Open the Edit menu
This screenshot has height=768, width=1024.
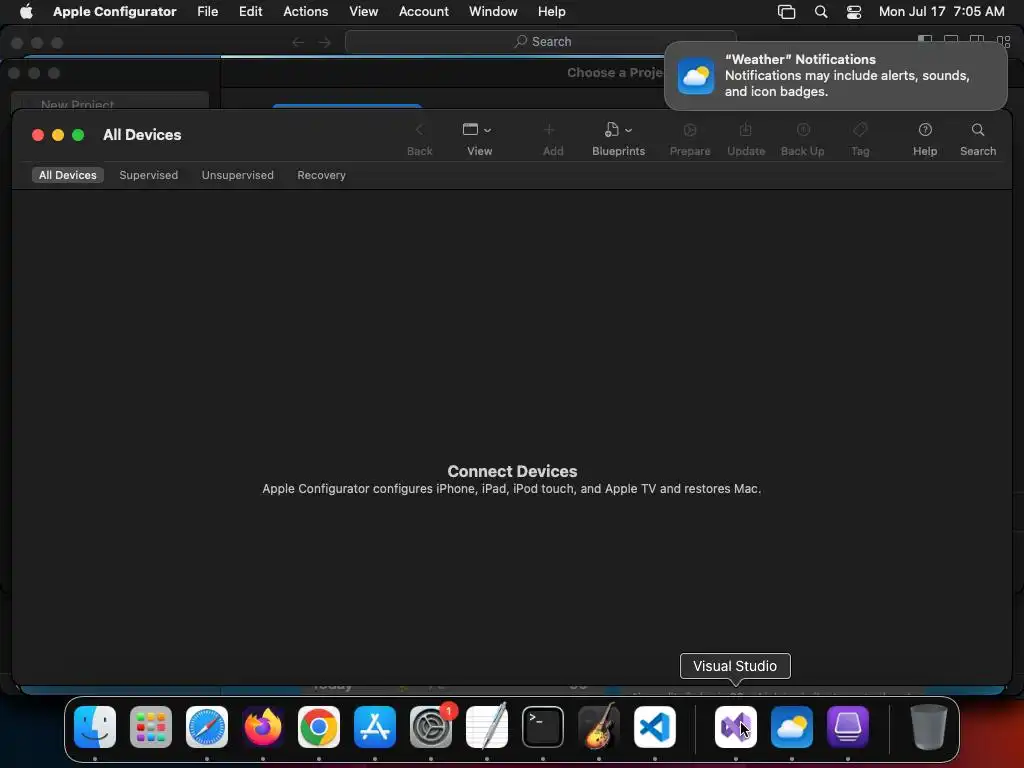[250, 11]
